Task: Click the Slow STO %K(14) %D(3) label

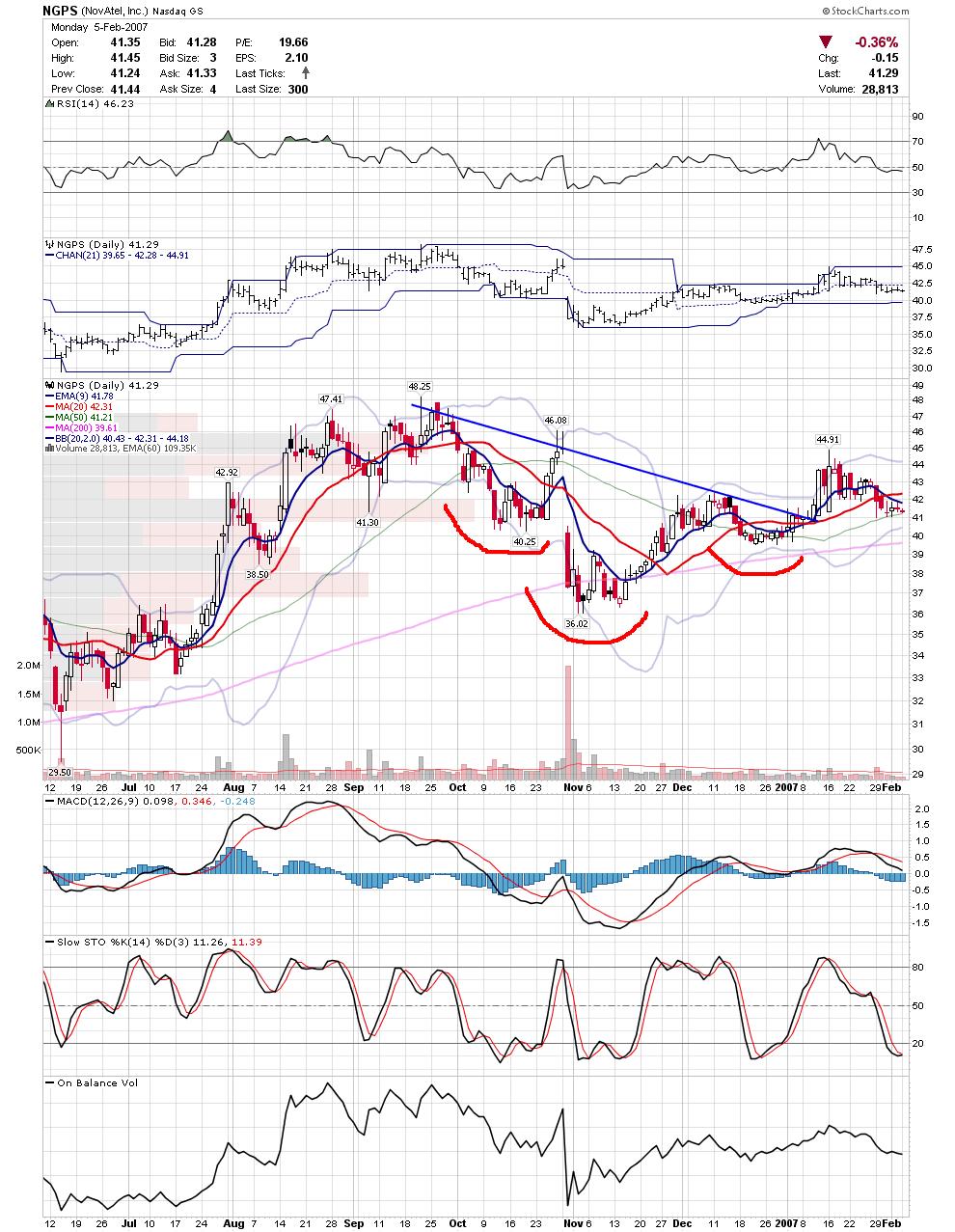Action: [x=125, y=941]
